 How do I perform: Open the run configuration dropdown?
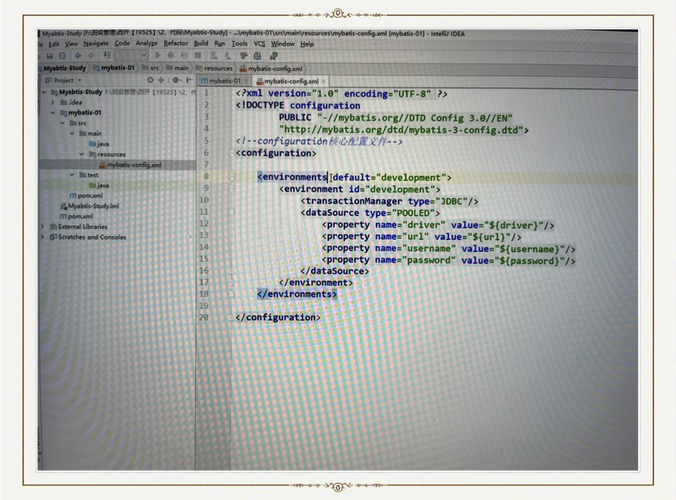point(131,55)
